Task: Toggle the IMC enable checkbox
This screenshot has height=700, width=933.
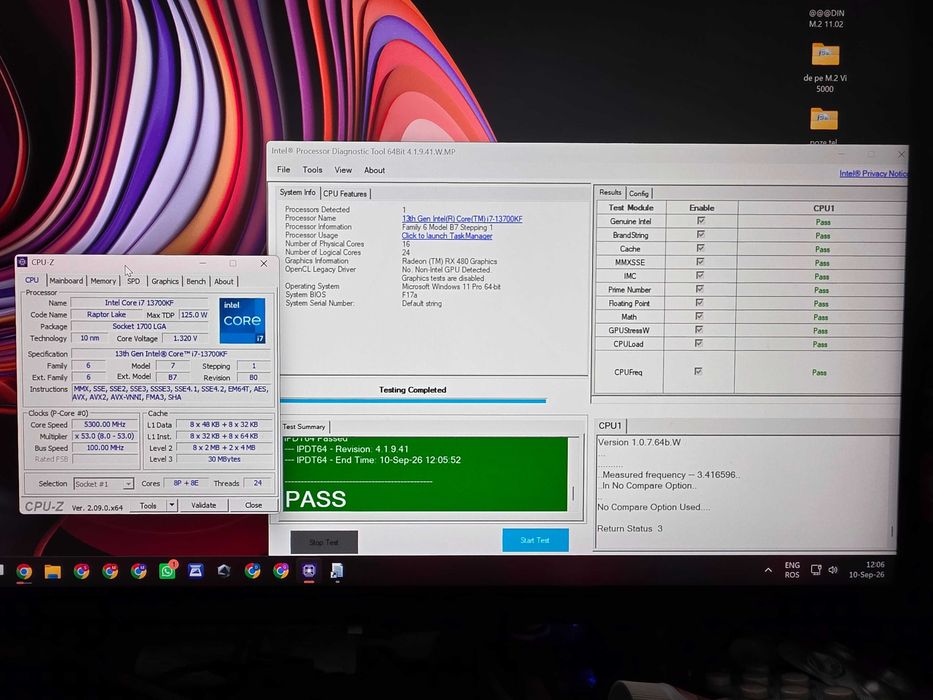Action: click(700, 276)
